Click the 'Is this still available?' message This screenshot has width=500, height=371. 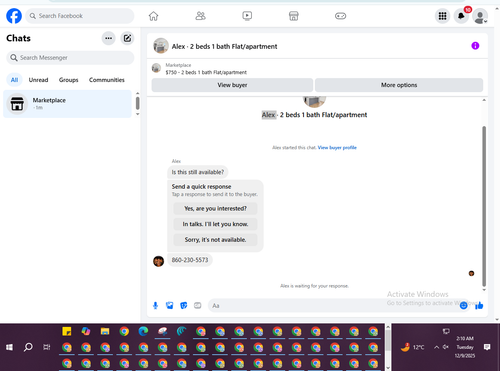[x=198, y=172]
